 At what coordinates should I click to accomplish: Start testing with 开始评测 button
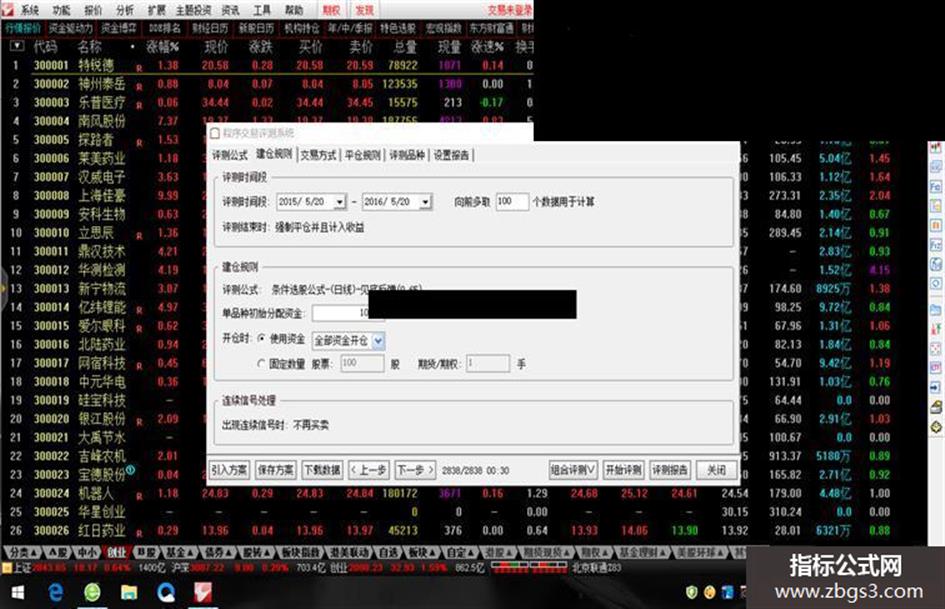coord(623,470)
